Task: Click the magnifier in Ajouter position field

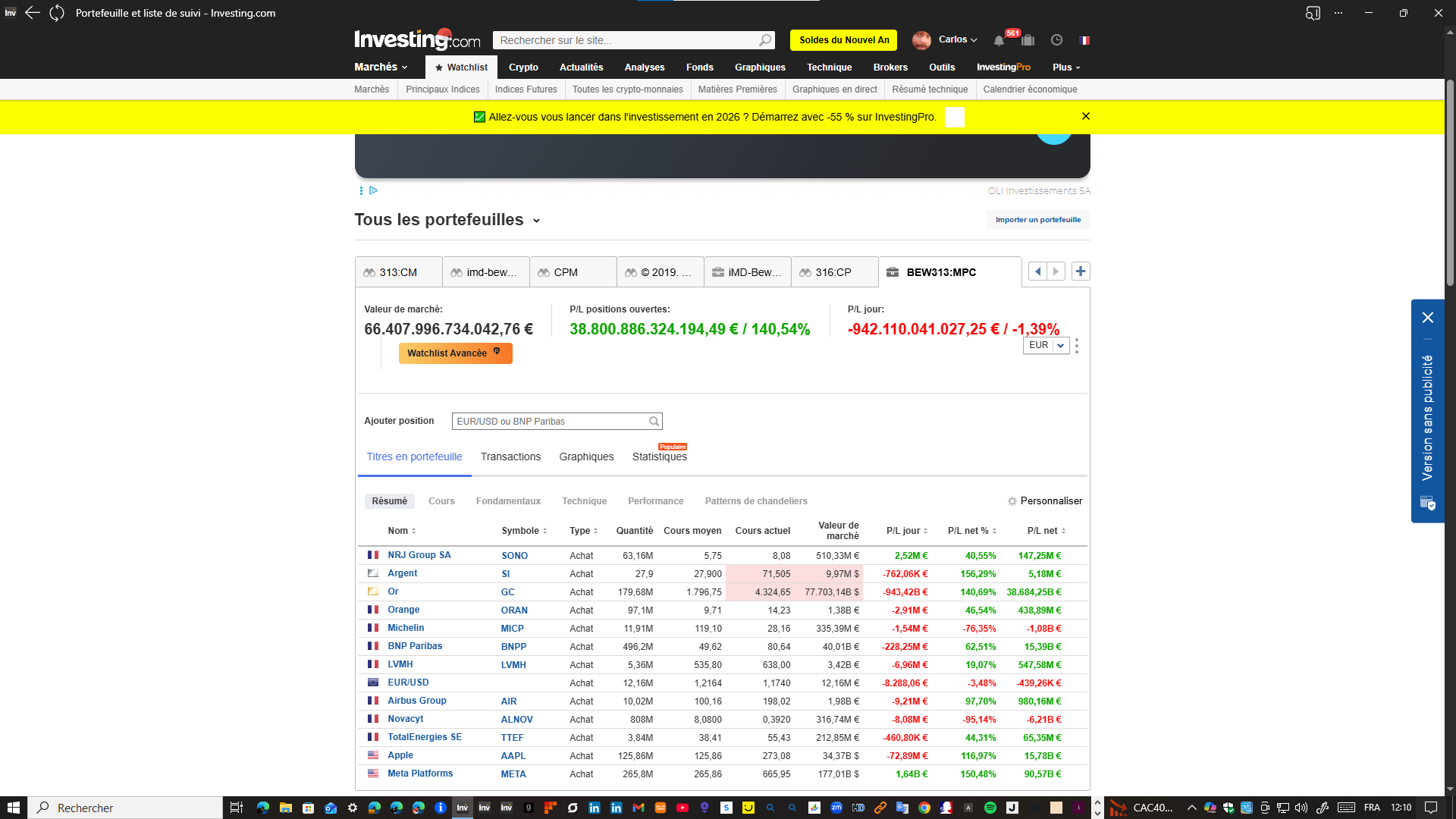Action: [654, 422]
